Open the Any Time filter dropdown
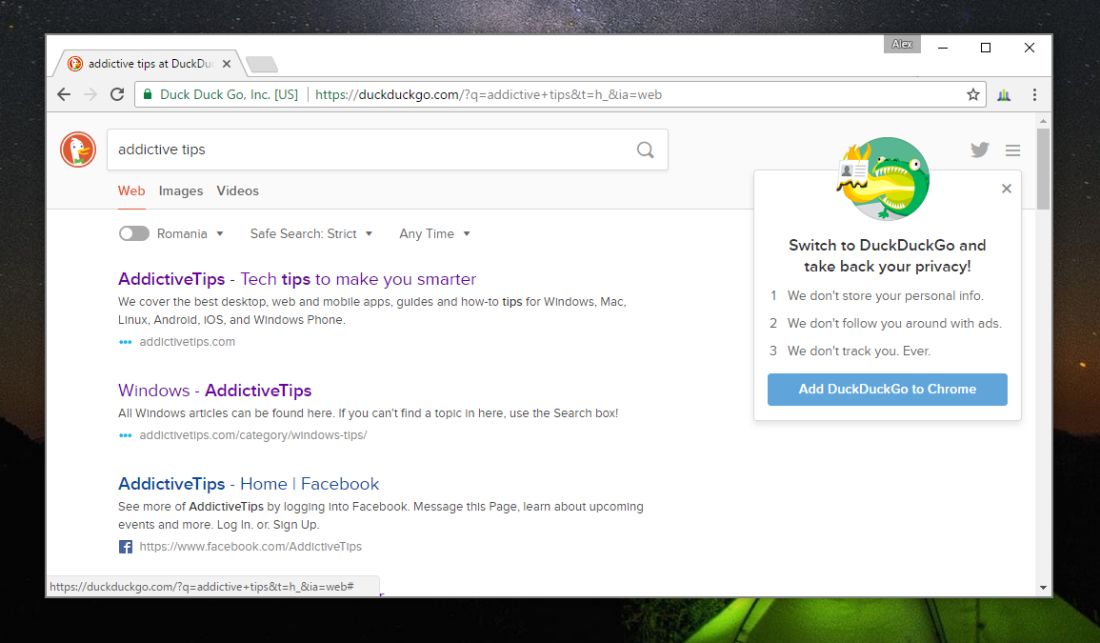Viewport: 1100px width, 643px height. coord(434,233)
